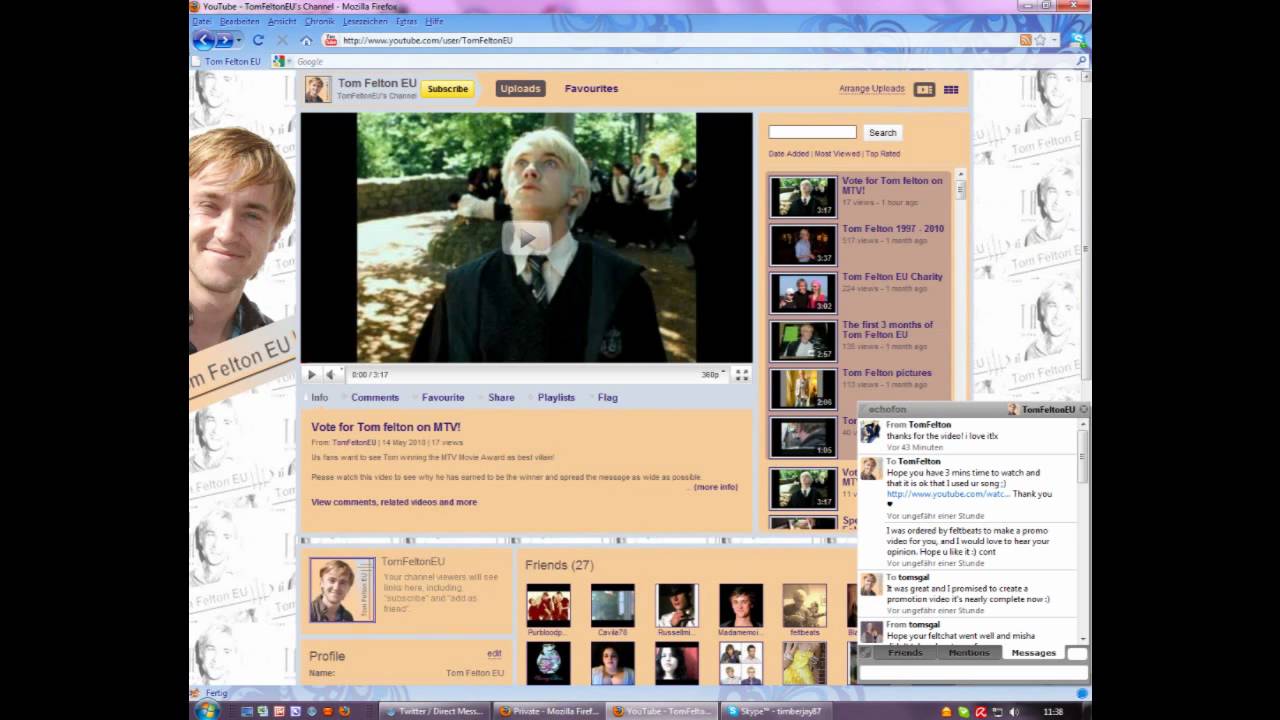Select the Playlists tab under the video
Screen dimensions: 1280x720
(x=556, y=398)
